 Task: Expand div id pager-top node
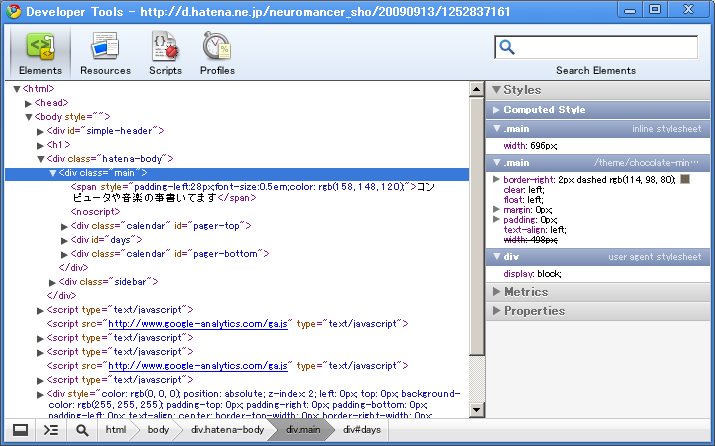click(64, 226)
